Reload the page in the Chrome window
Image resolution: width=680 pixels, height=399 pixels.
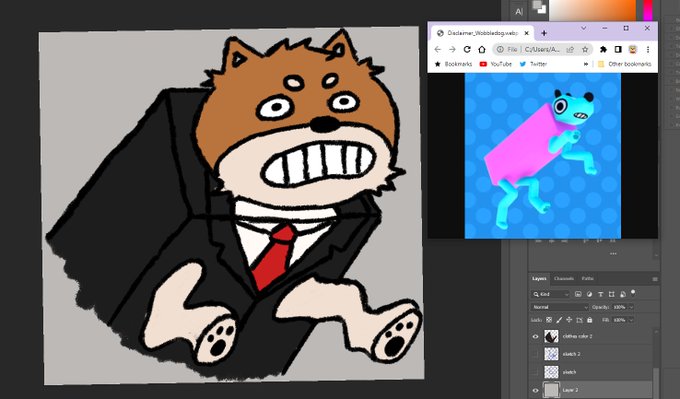467,49
